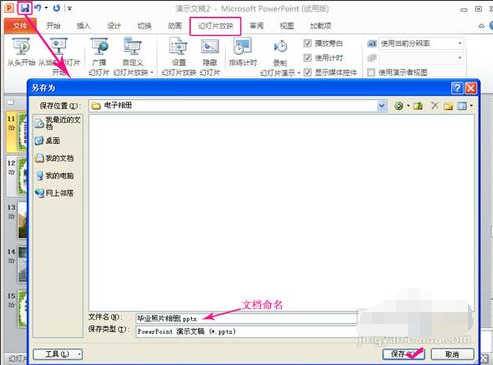The height and width of the screenshot is (365, 493).
Task: Switch to the Insert (插入) tab
Action: [x=83, y=26]
